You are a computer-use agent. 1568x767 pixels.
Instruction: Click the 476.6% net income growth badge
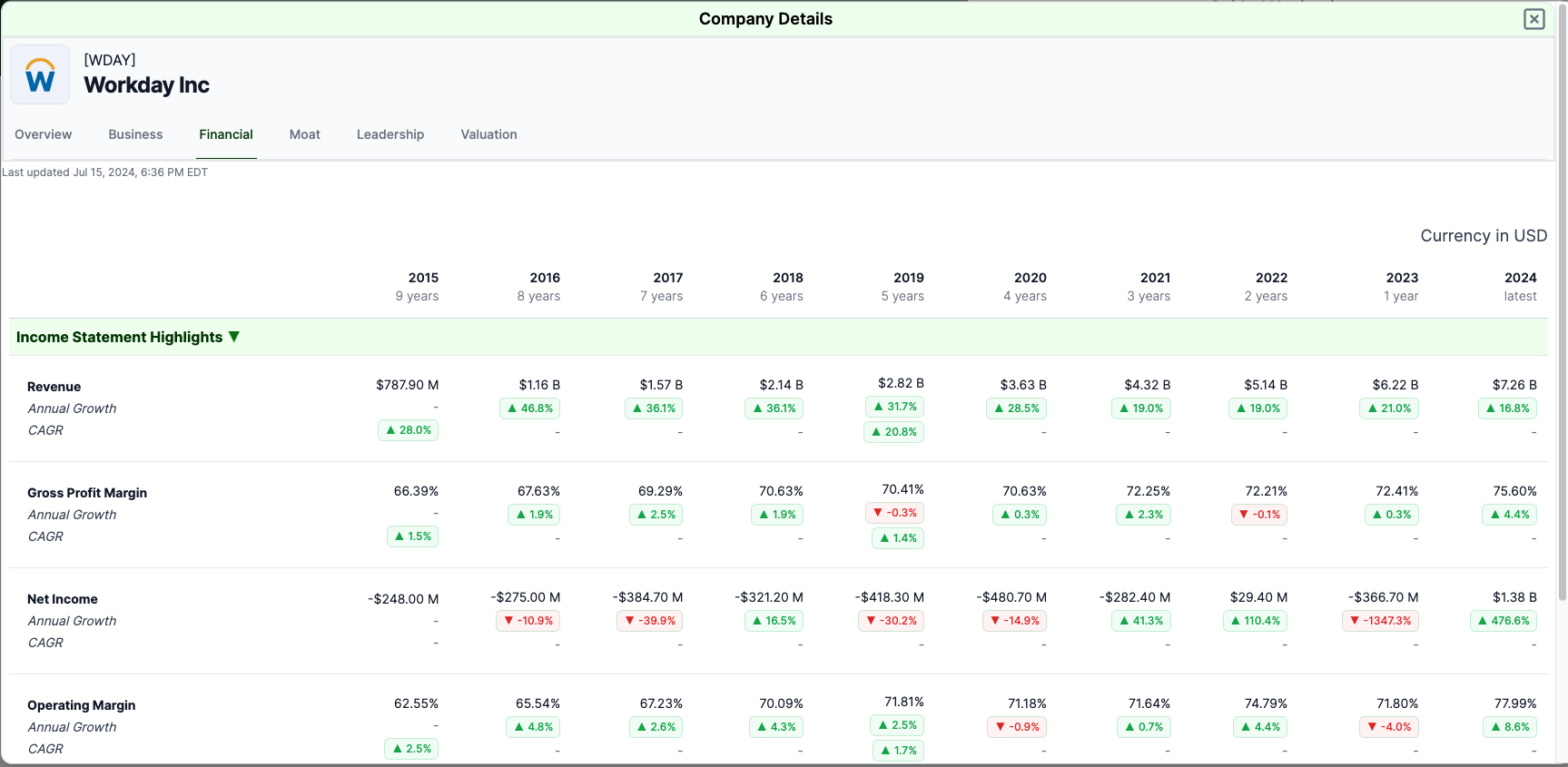pyautogui.click(x=1504, y=621)
